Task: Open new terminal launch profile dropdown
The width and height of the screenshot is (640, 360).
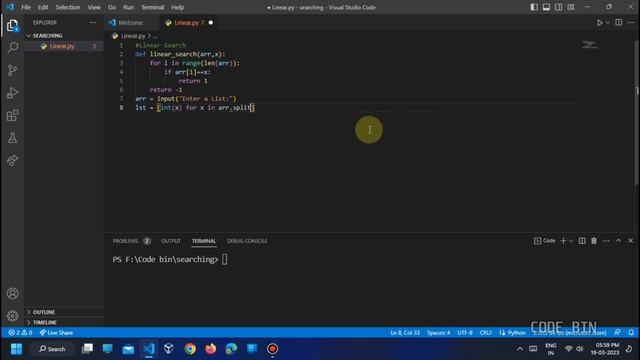Action: (x=571, y=241)
